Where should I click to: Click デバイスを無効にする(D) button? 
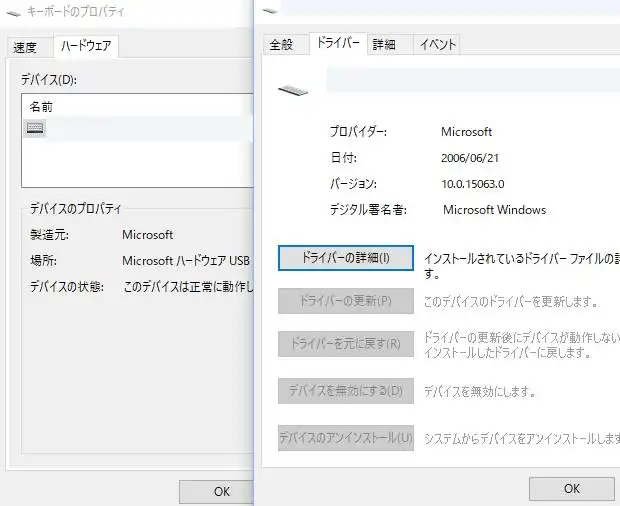pos(346,391)
